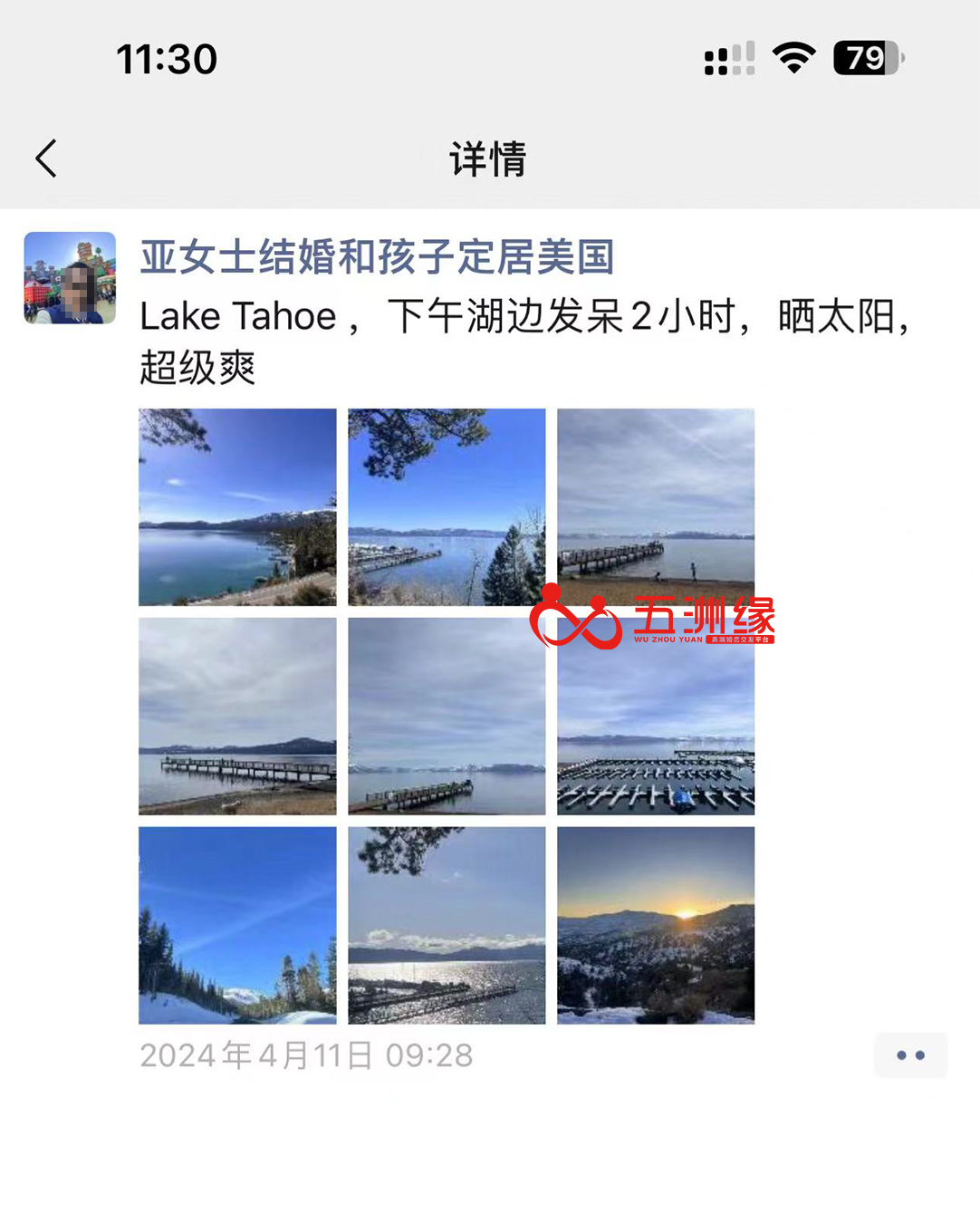
Task: Open the sparkling water pier photo
Action: pos(447,926)
